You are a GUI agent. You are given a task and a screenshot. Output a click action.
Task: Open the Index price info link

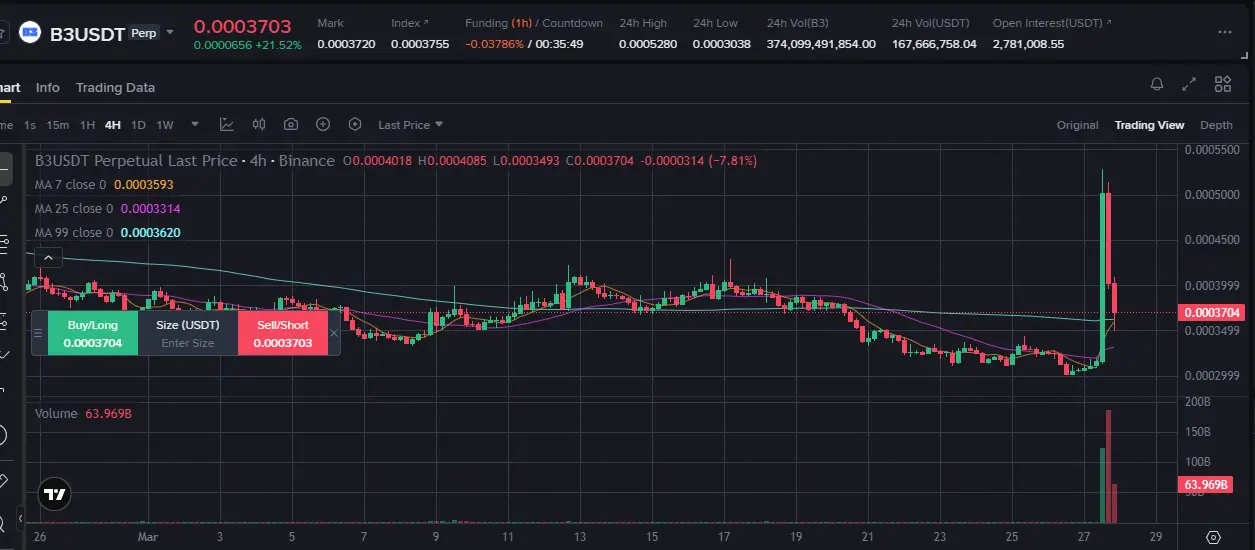click(410, 23)
